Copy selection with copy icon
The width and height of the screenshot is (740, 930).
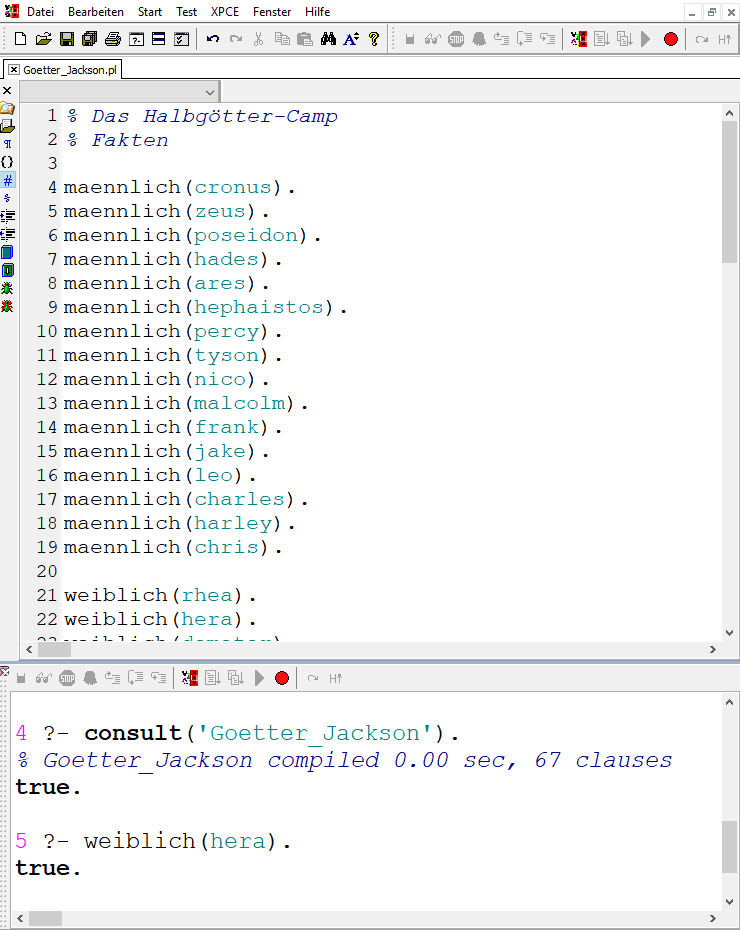(282, 39)
